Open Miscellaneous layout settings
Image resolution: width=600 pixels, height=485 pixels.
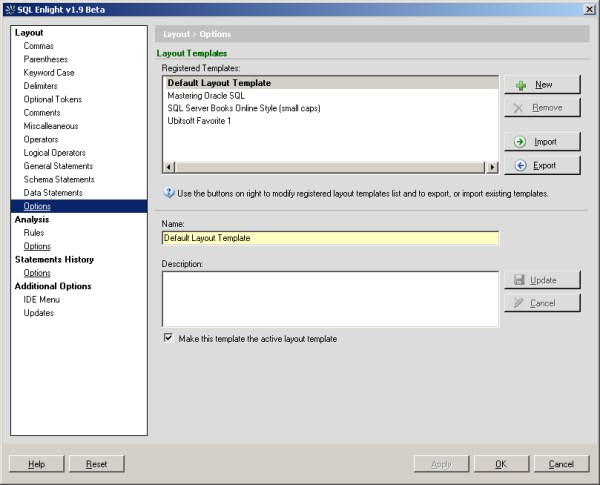pyautogui.click(x=51, y=126)
